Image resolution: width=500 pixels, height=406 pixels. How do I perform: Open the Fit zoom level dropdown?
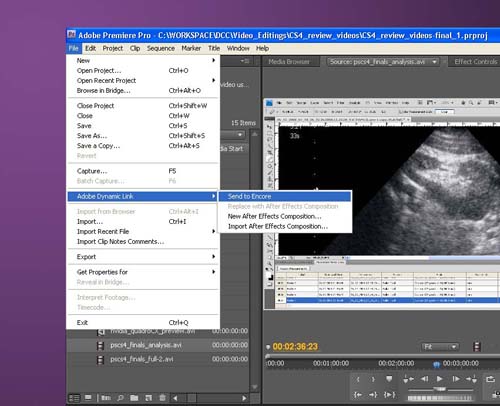point(440,347)
